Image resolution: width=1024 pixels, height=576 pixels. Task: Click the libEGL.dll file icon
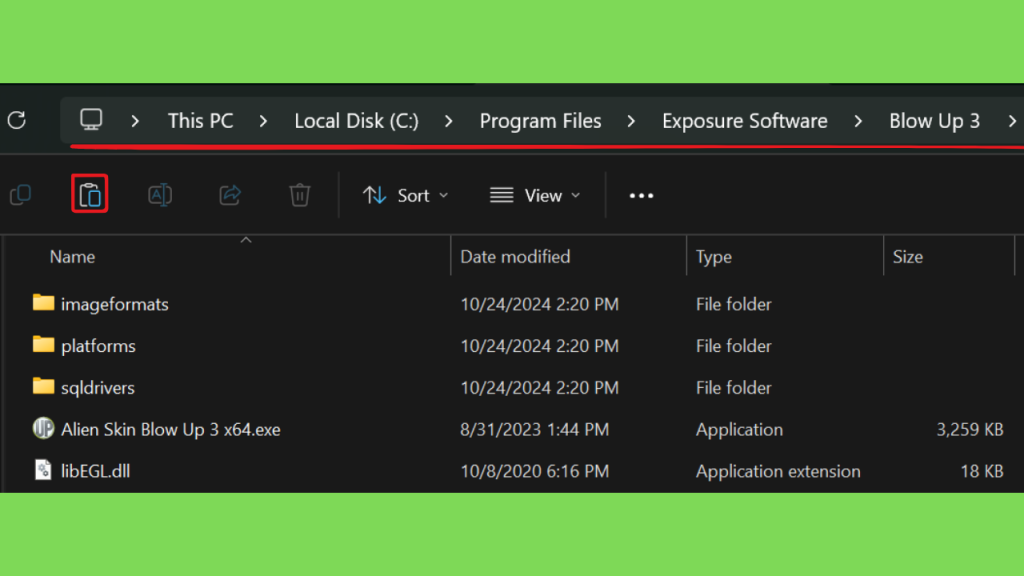[x=44, y=470]
